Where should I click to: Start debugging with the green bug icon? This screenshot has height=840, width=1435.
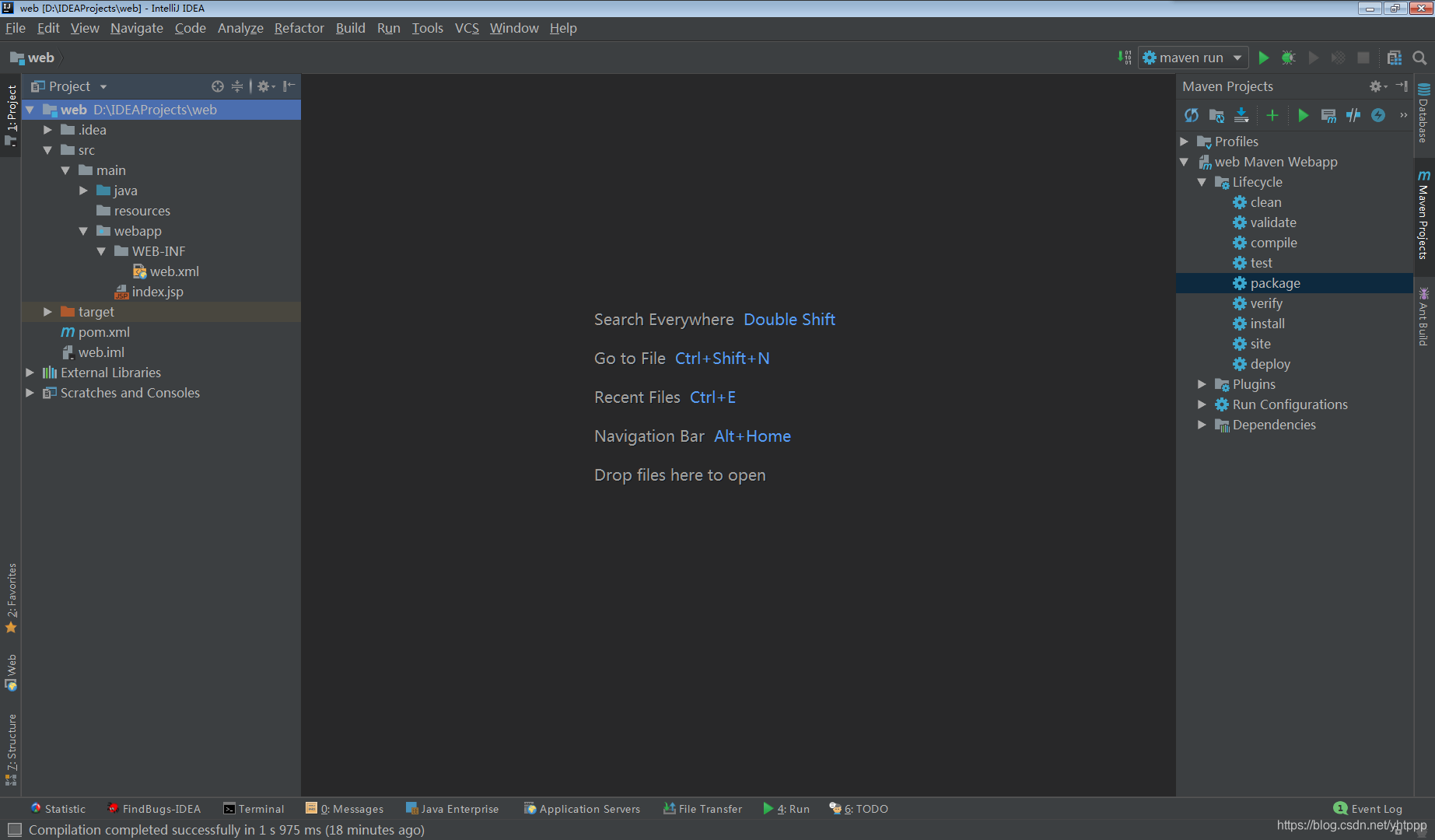pyautogui.click(x=1288, y=58)
